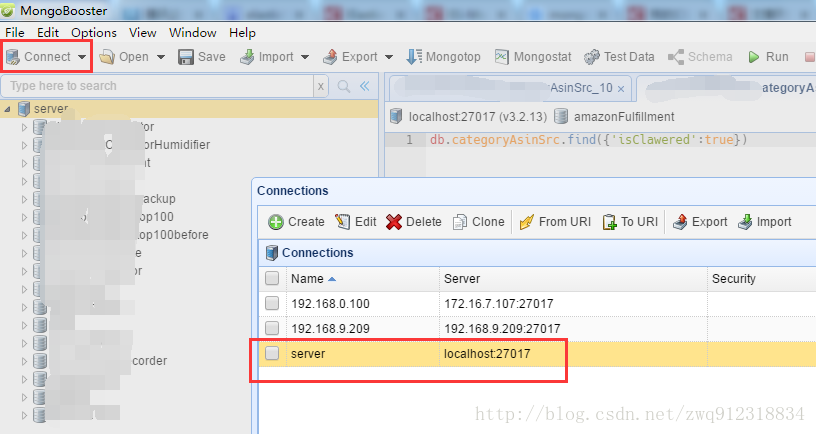Open the File menu

tap(15, 32)
